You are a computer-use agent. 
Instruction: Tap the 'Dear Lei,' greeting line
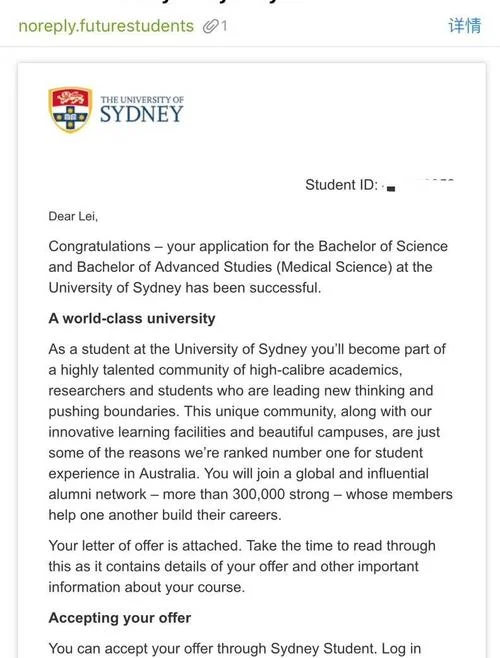point(73,217)
